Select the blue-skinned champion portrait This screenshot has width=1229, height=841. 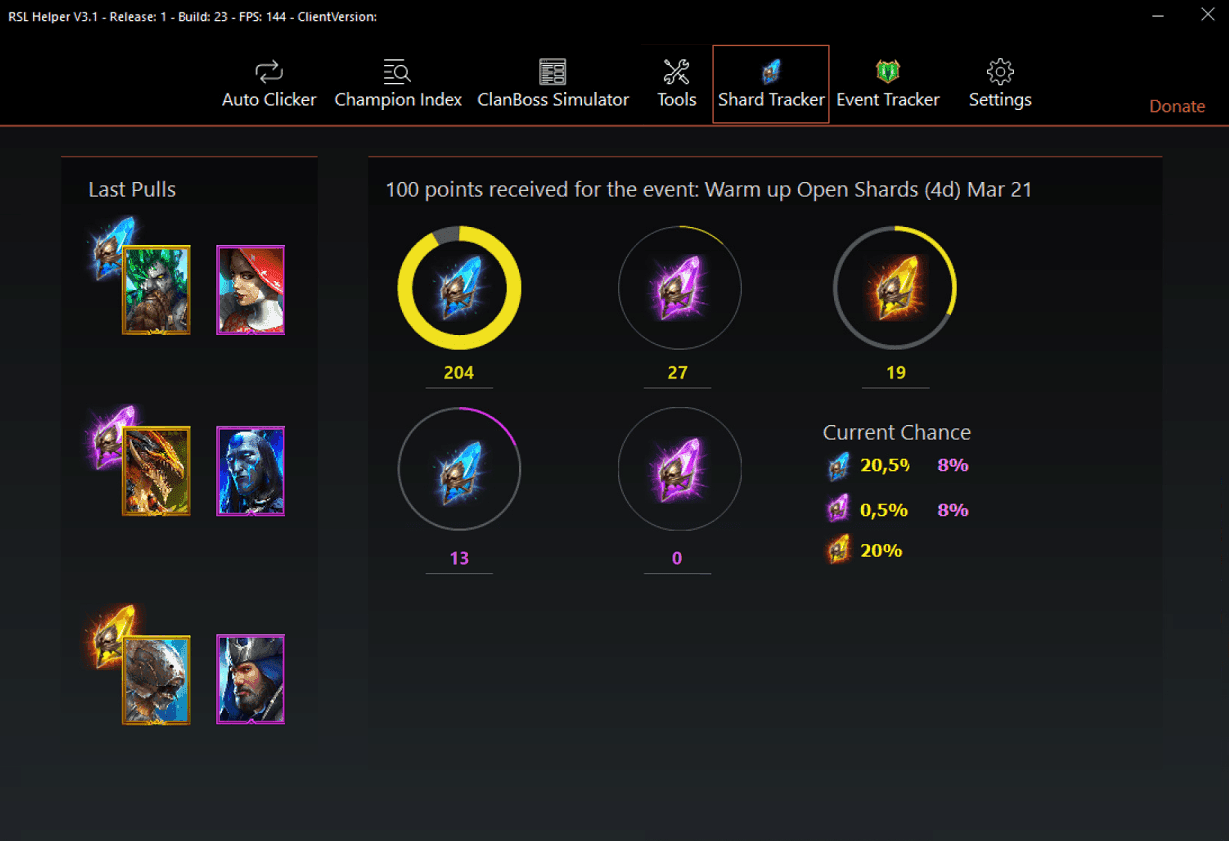pos(251,471)
